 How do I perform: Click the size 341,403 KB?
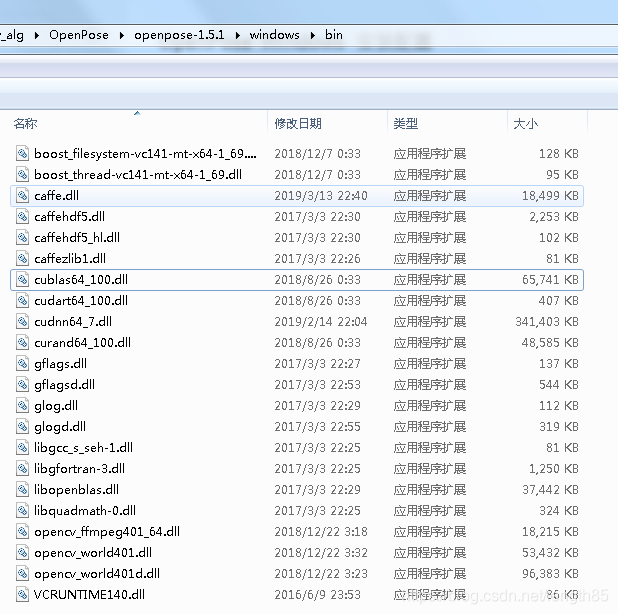[547, 322]
